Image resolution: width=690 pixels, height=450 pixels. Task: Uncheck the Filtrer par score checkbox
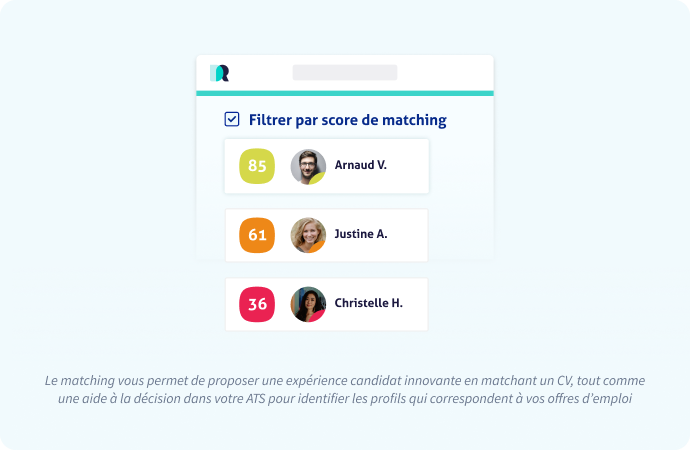[x=232, y=119]
